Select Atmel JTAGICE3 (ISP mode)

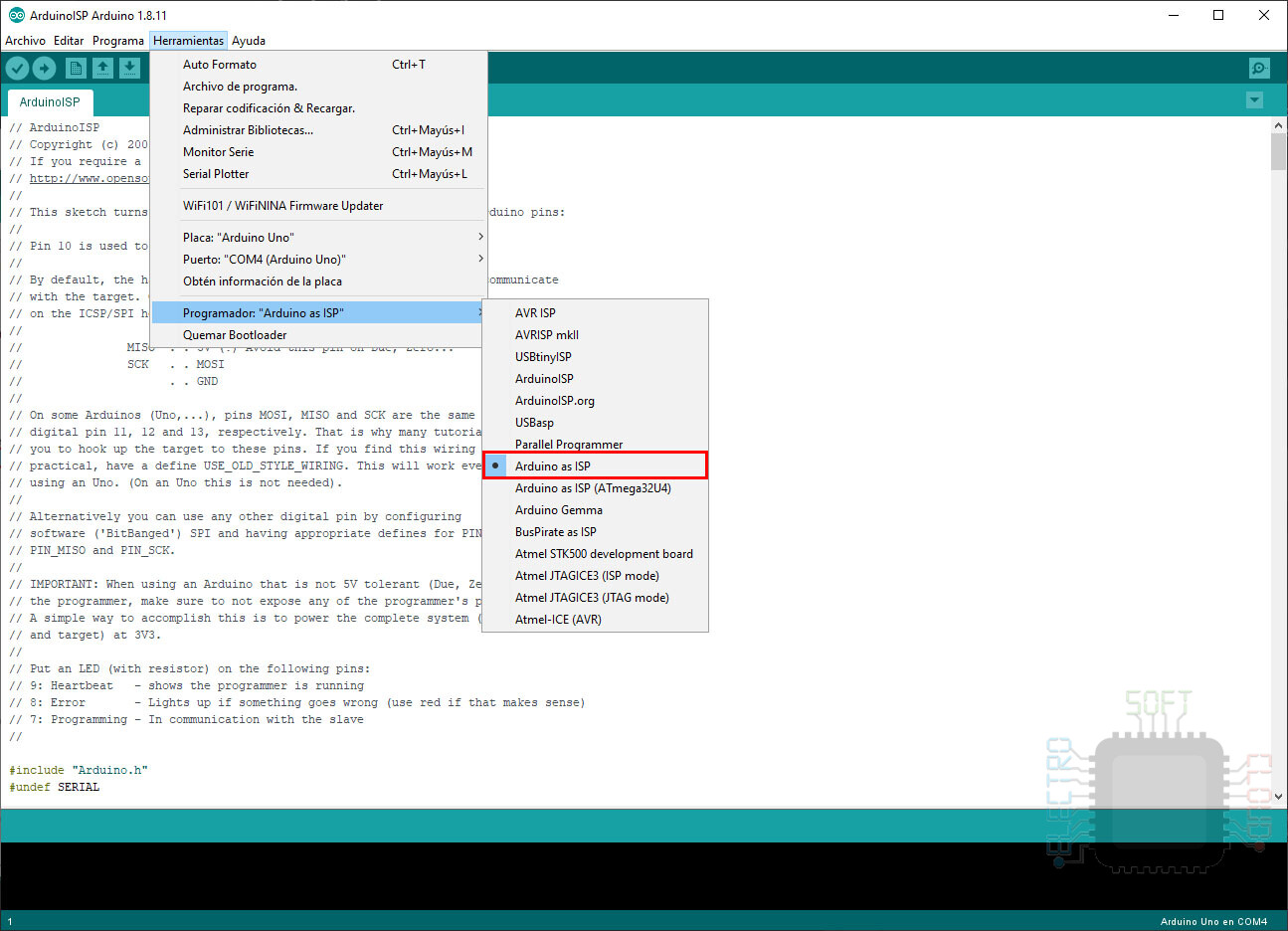coord(595,576)
